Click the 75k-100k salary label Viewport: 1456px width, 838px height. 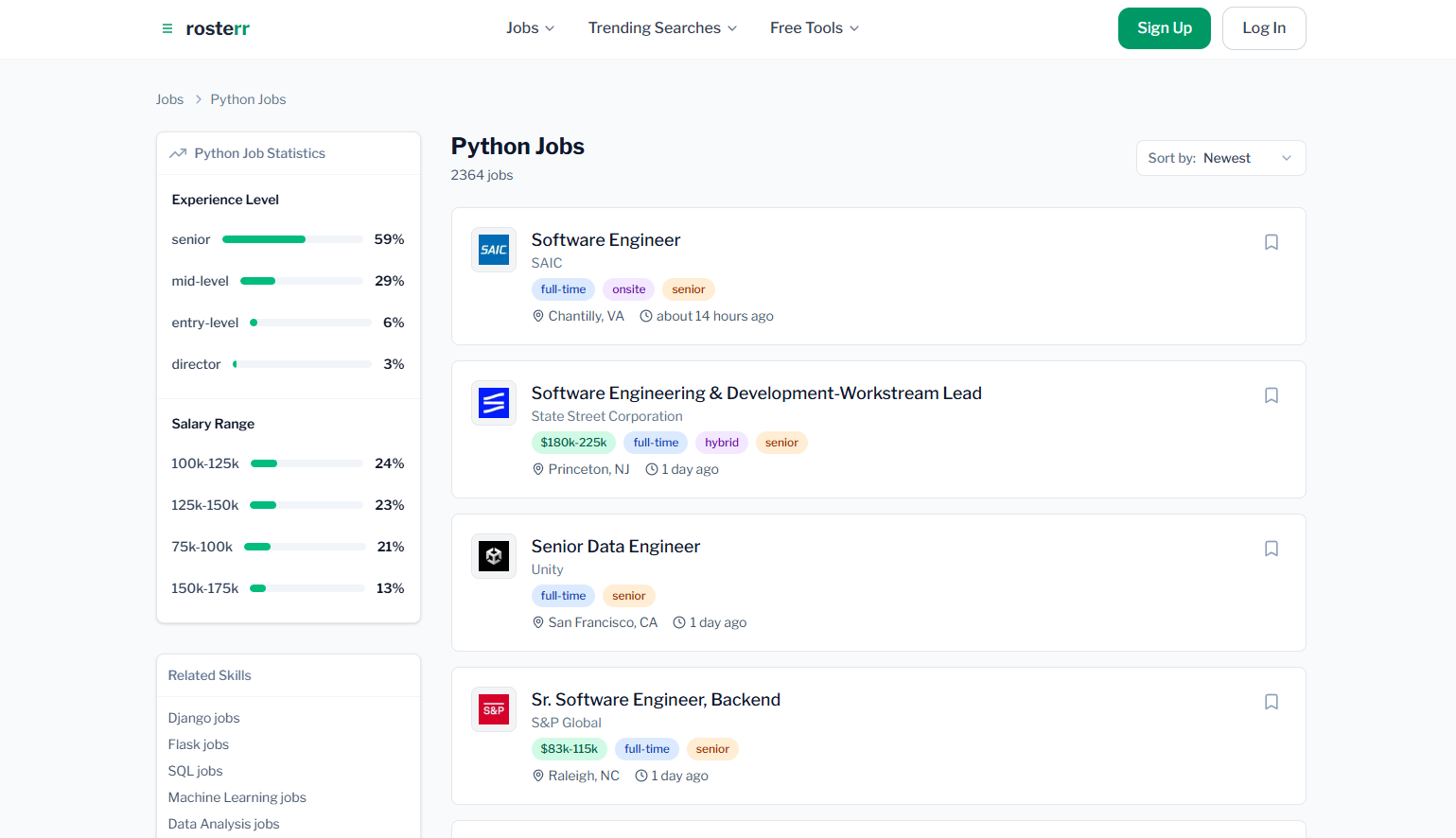pyautogui.click(x=202, y=547)
